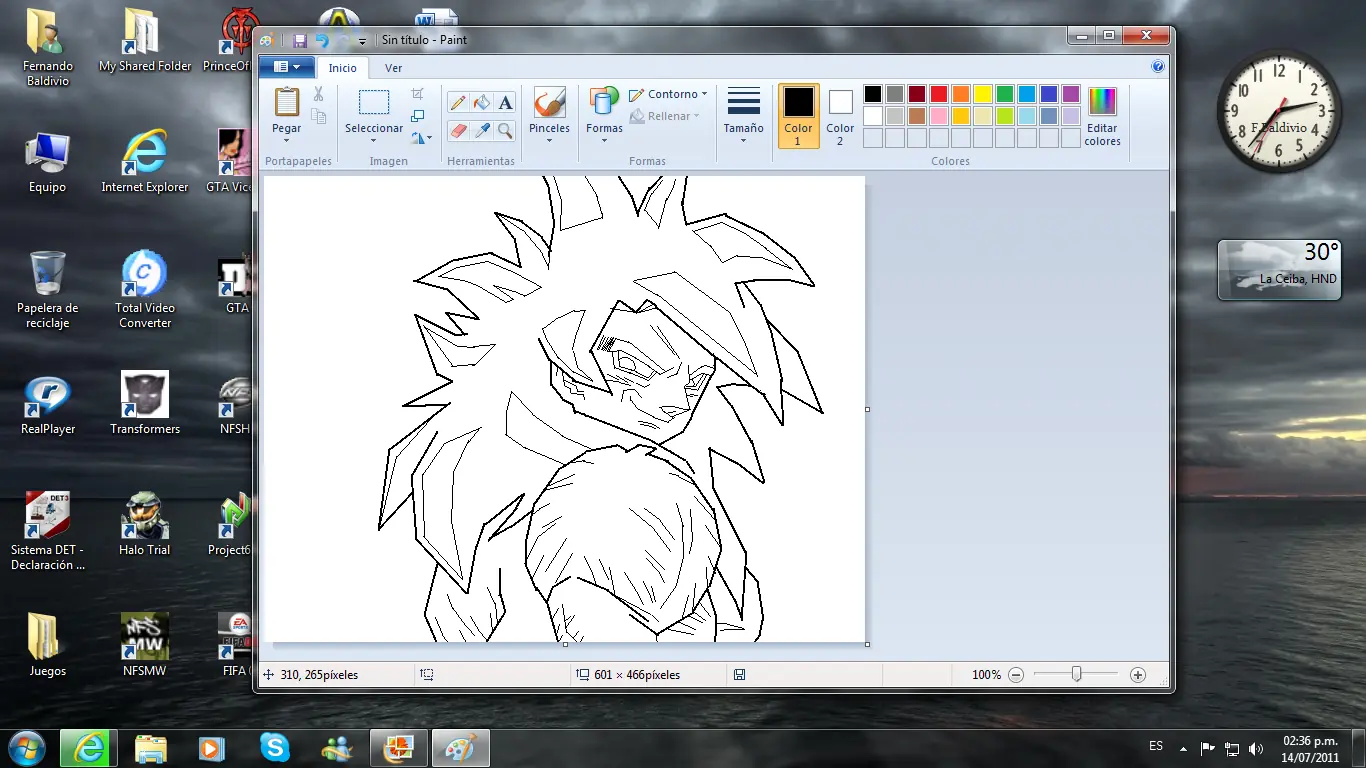Expand the Pinceles dropdown arrow

(x=549, y=141)
